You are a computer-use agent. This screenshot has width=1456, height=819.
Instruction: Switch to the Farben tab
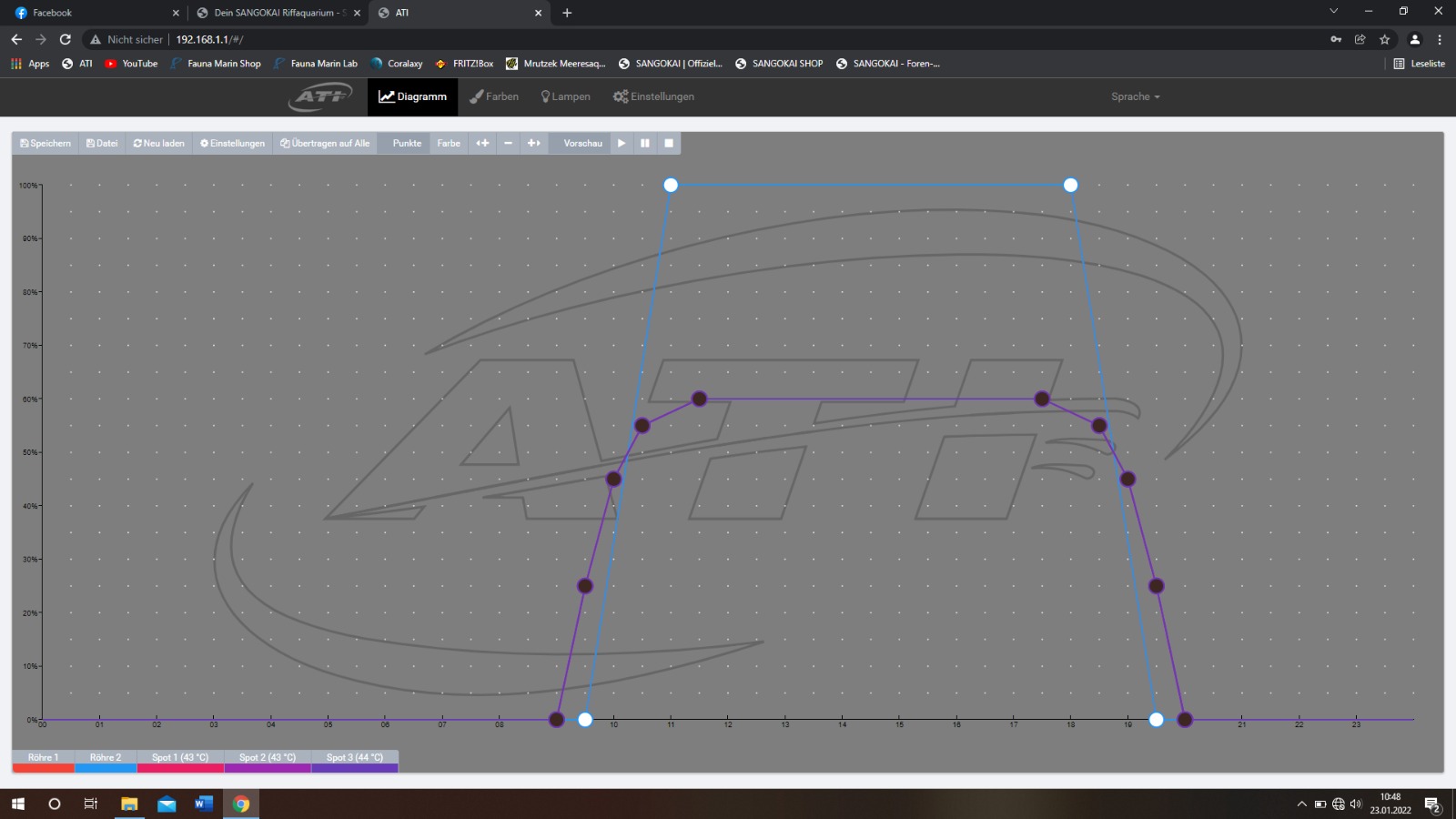pyautogui.click(x=494, y=96)
